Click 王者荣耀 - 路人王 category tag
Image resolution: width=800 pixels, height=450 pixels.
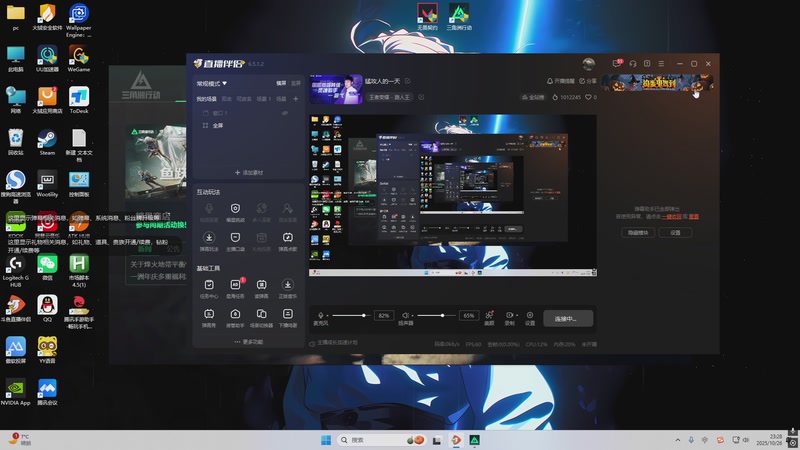(389, 97)
